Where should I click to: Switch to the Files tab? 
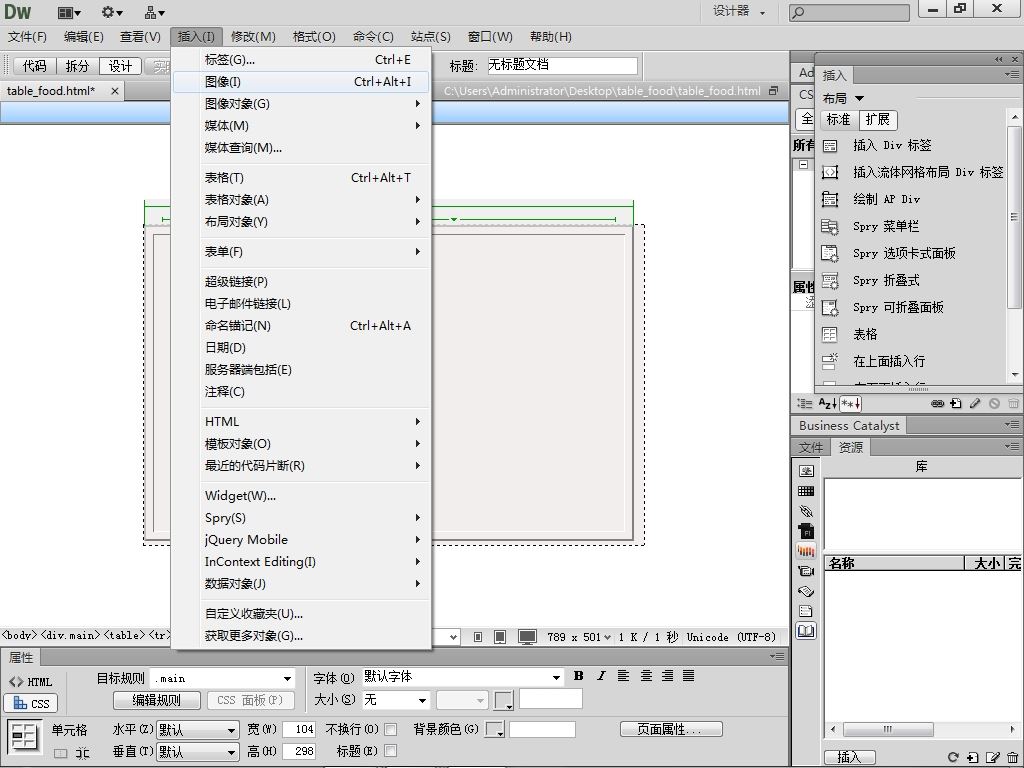pyautogui.click(x=810, y=447)
